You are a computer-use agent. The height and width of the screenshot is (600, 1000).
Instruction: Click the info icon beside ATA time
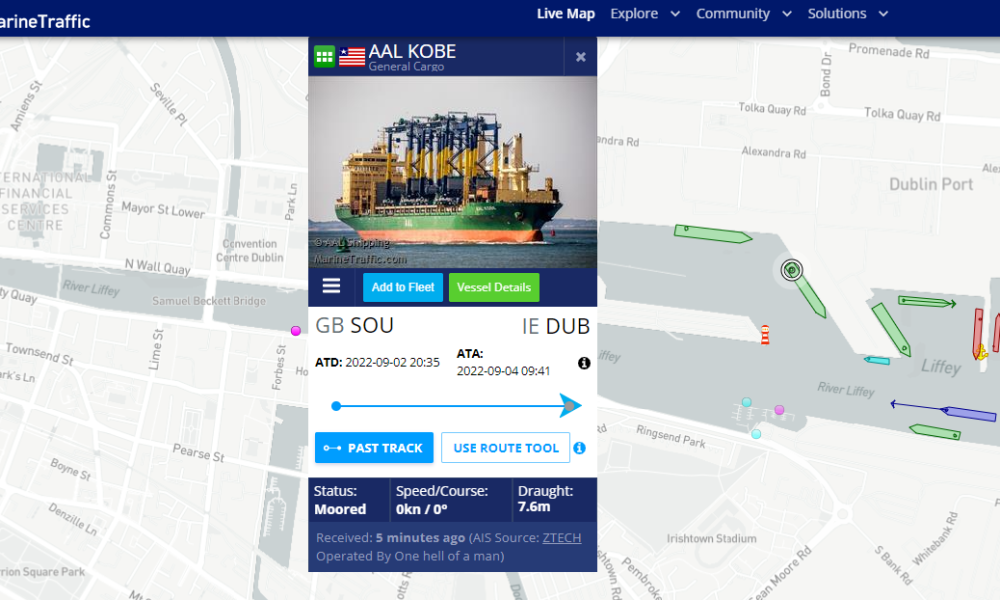[584, 363]
